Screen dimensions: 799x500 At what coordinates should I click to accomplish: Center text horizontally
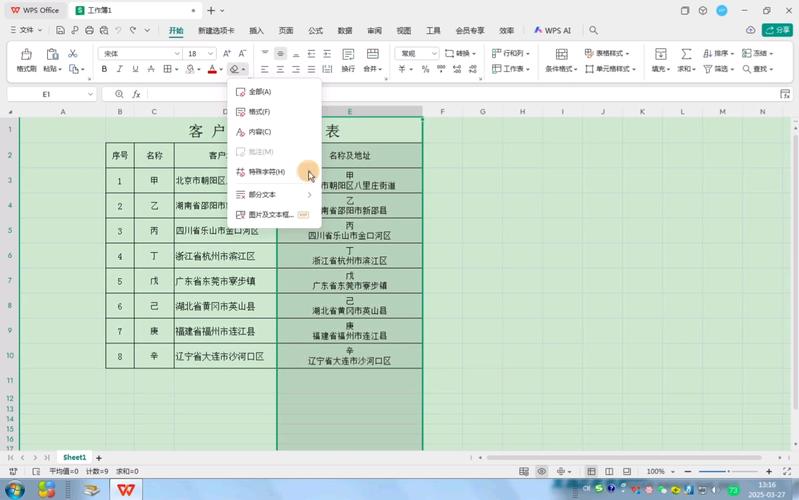(x=280, y=69)
